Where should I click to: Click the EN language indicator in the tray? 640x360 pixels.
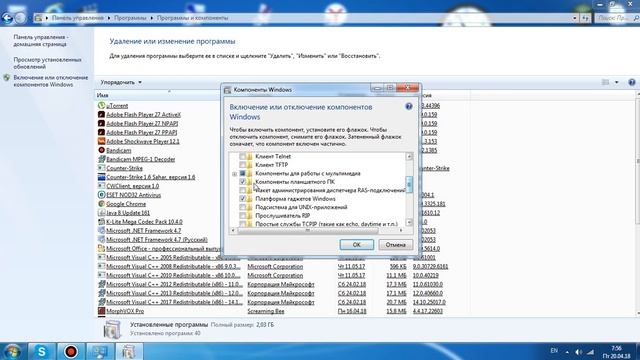tap(554, 351)
